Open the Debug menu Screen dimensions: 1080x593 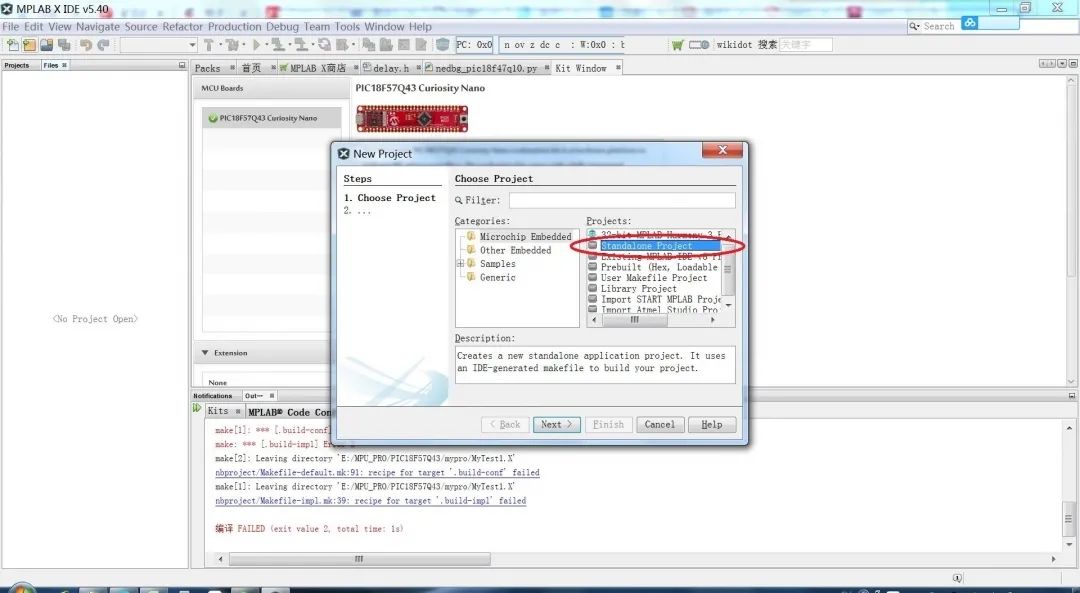pos(282,27)
